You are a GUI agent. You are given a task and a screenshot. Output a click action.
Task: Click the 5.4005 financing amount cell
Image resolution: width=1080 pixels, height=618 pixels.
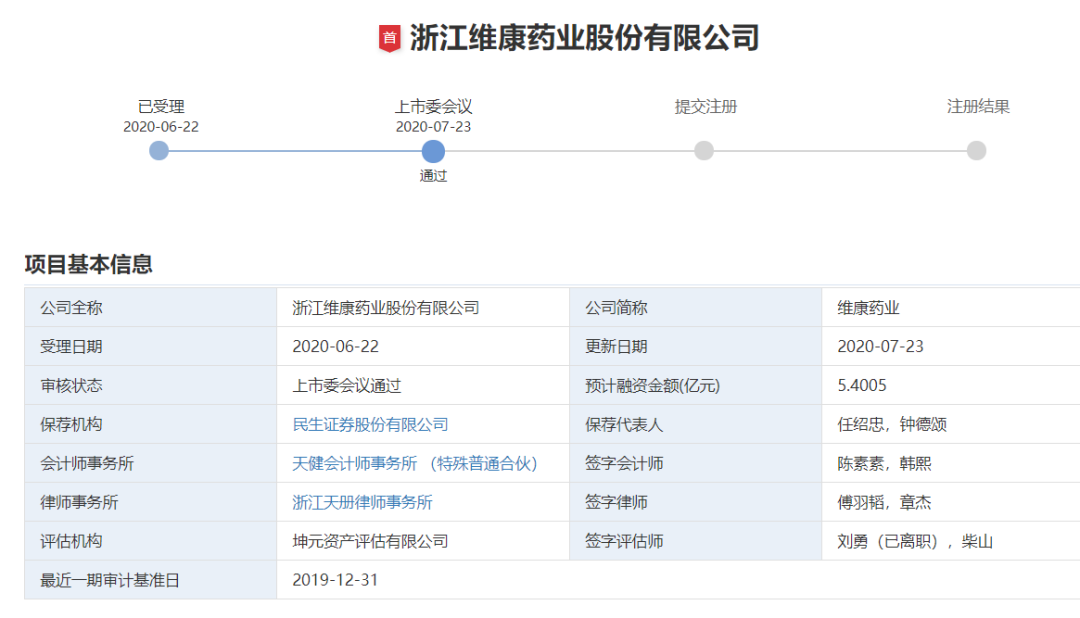(862, 386)
